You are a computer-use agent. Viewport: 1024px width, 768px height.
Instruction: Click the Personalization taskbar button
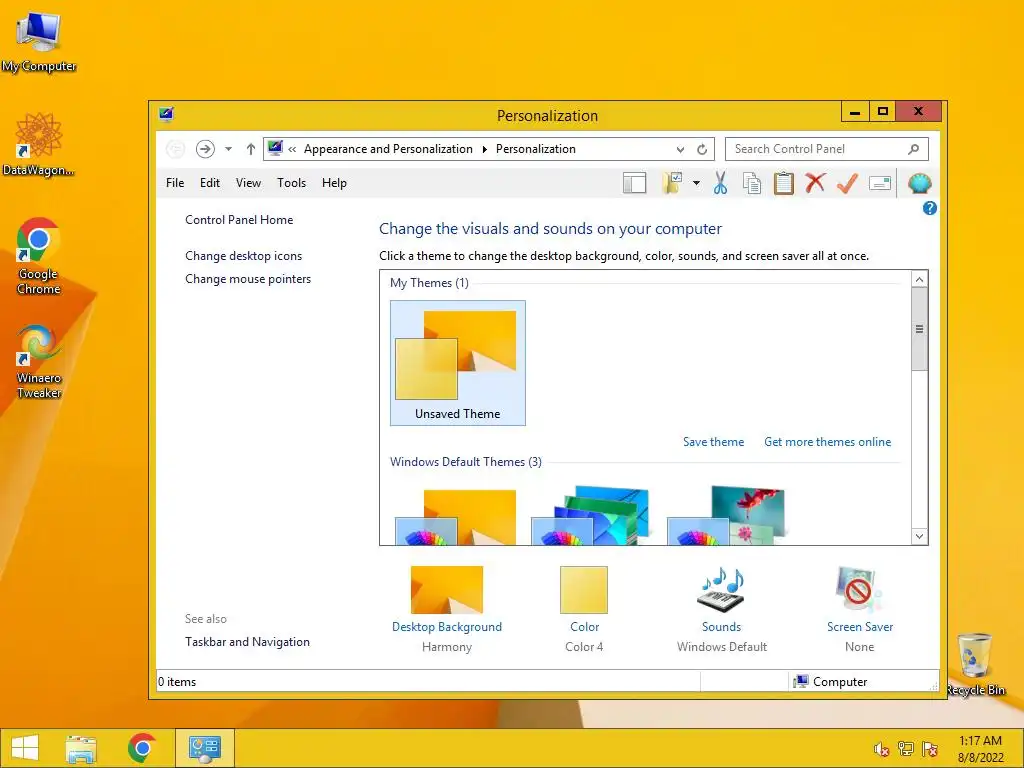tap(204, 748)
